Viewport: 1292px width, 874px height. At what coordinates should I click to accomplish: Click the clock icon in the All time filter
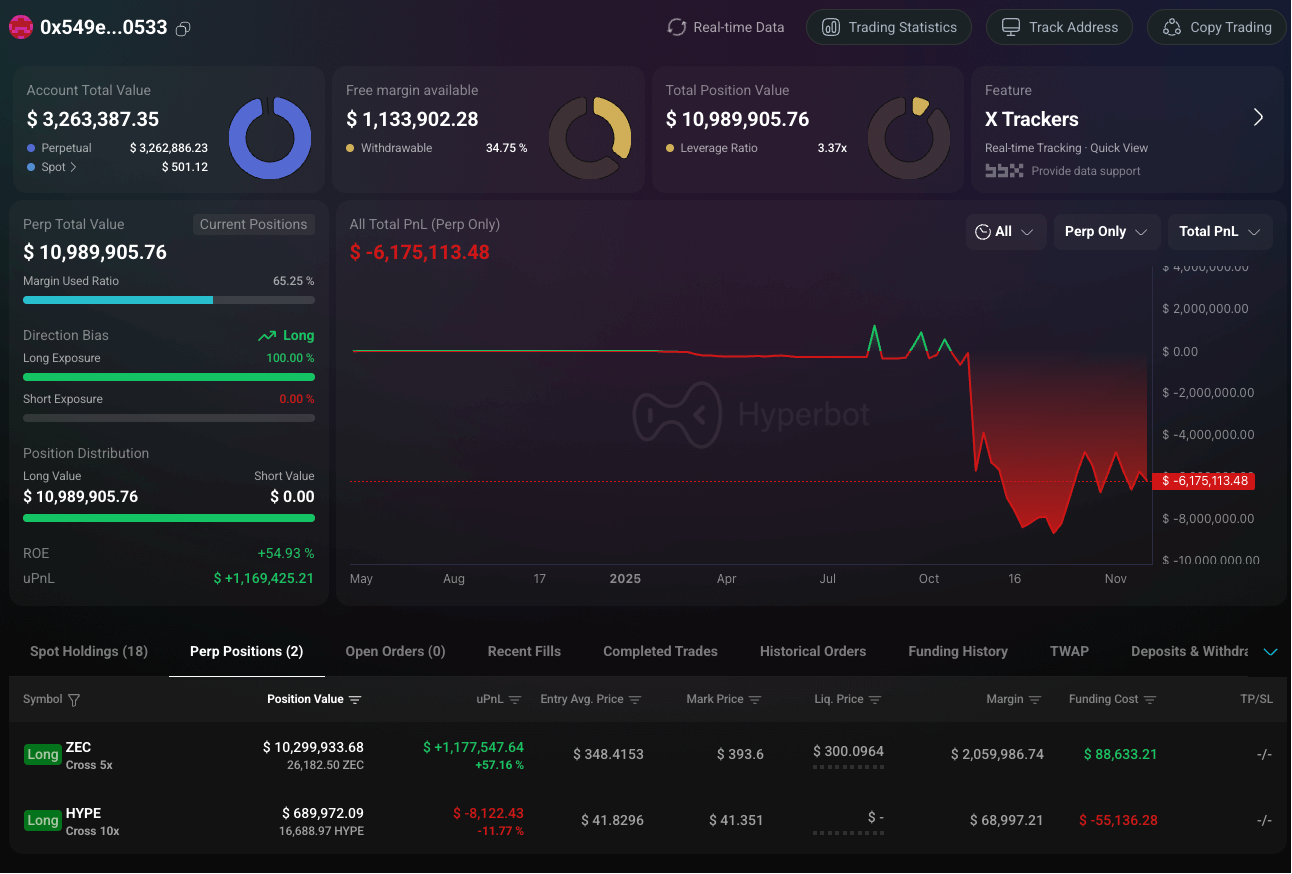pos(982,231)
